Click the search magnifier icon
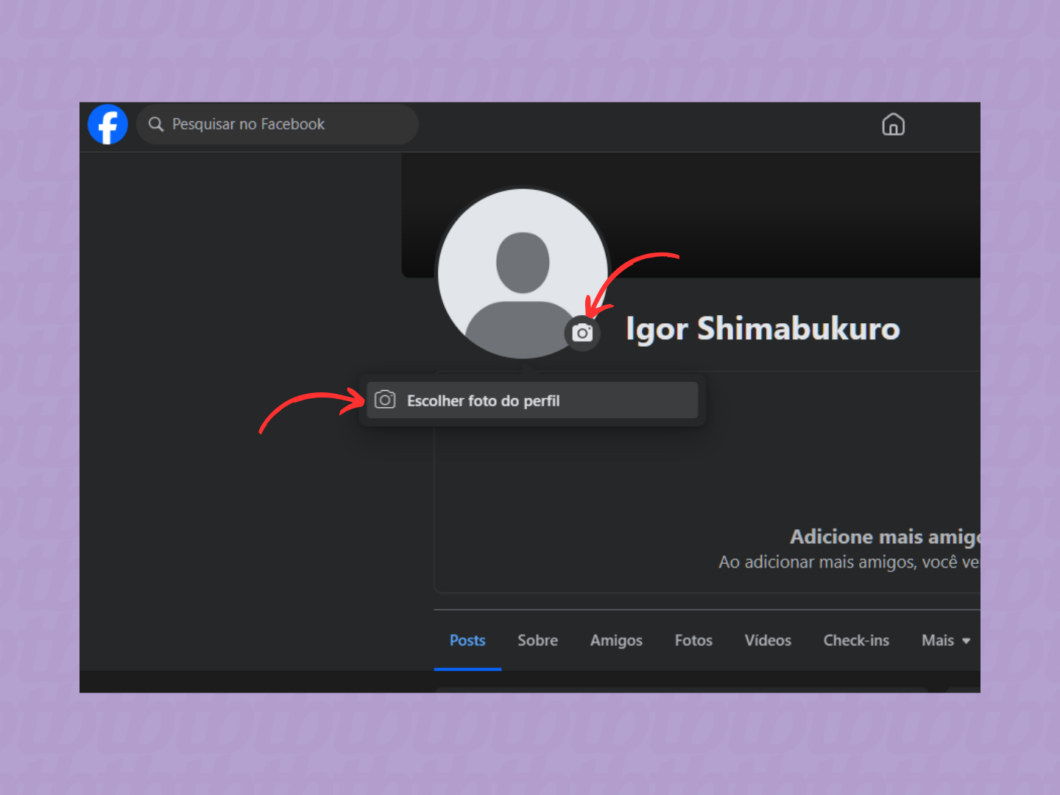The image size is (1060, 795). 156,124
